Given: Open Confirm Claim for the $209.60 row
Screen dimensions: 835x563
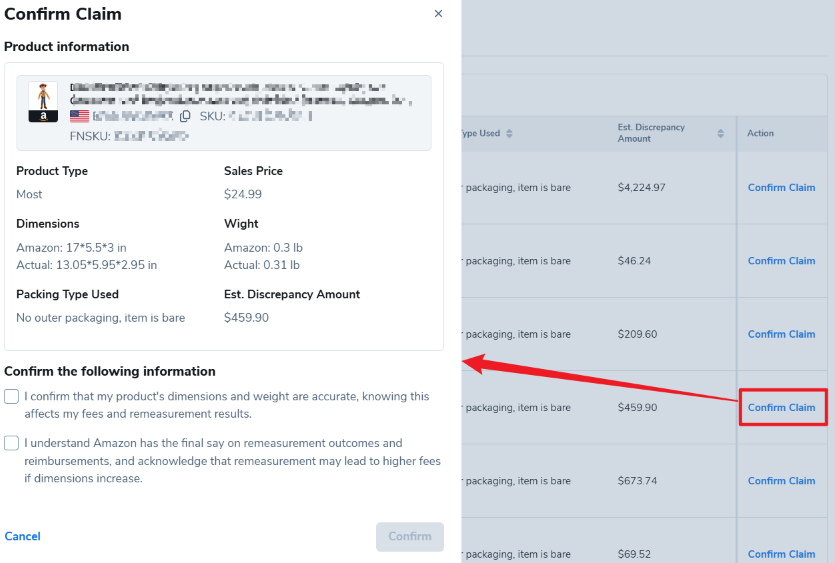Looking at the screenshot, I should (781, 334).
